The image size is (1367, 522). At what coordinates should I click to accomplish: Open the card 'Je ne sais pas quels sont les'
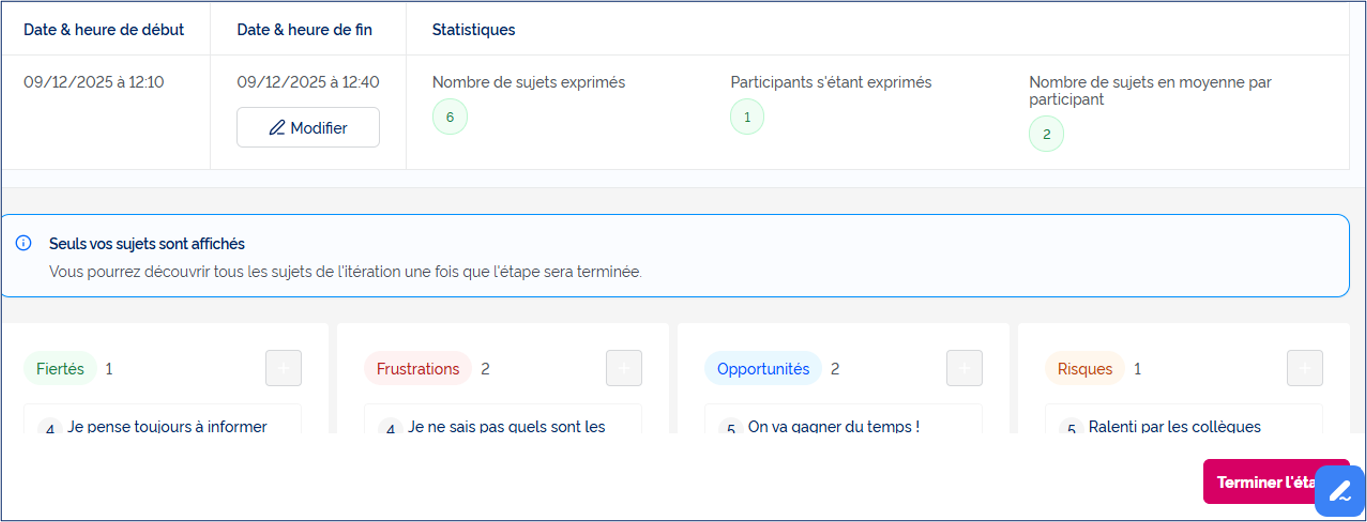point(503,420)
